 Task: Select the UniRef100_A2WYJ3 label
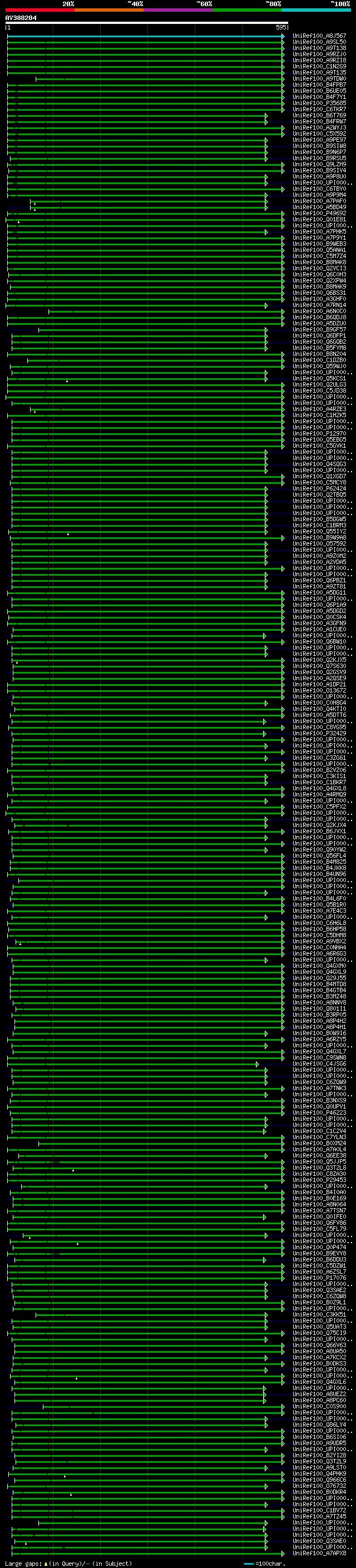[319, 127]
